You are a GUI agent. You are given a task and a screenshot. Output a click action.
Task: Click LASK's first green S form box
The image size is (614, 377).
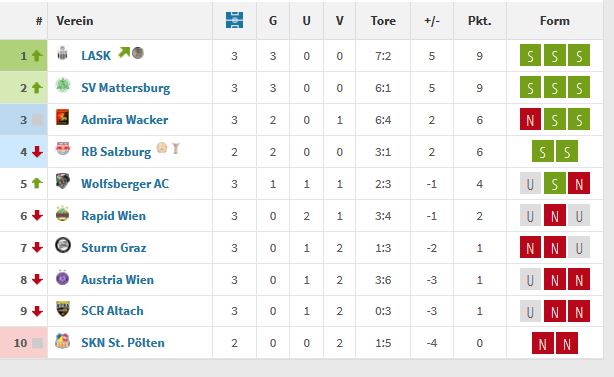coord(530,56)
